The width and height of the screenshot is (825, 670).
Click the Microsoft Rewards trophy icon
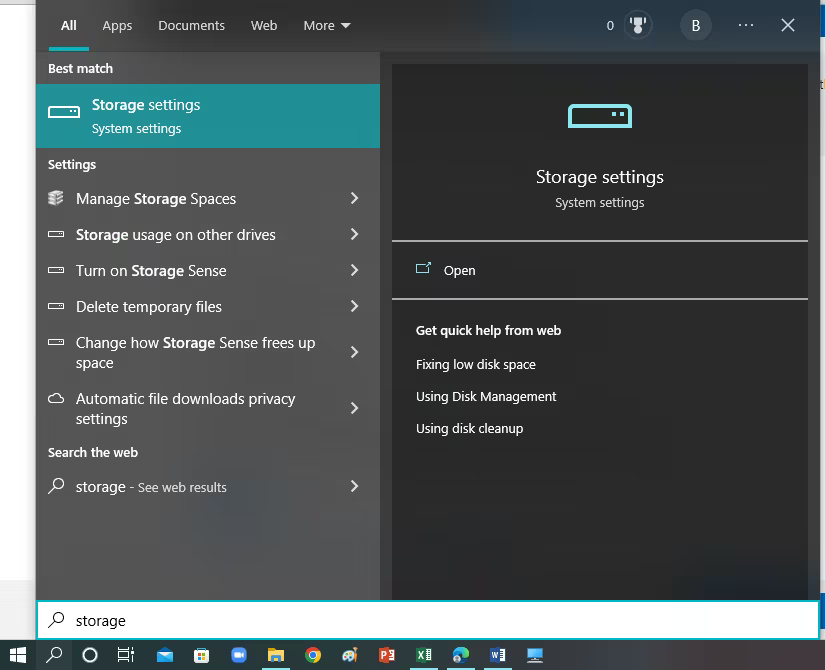[637, 25]
